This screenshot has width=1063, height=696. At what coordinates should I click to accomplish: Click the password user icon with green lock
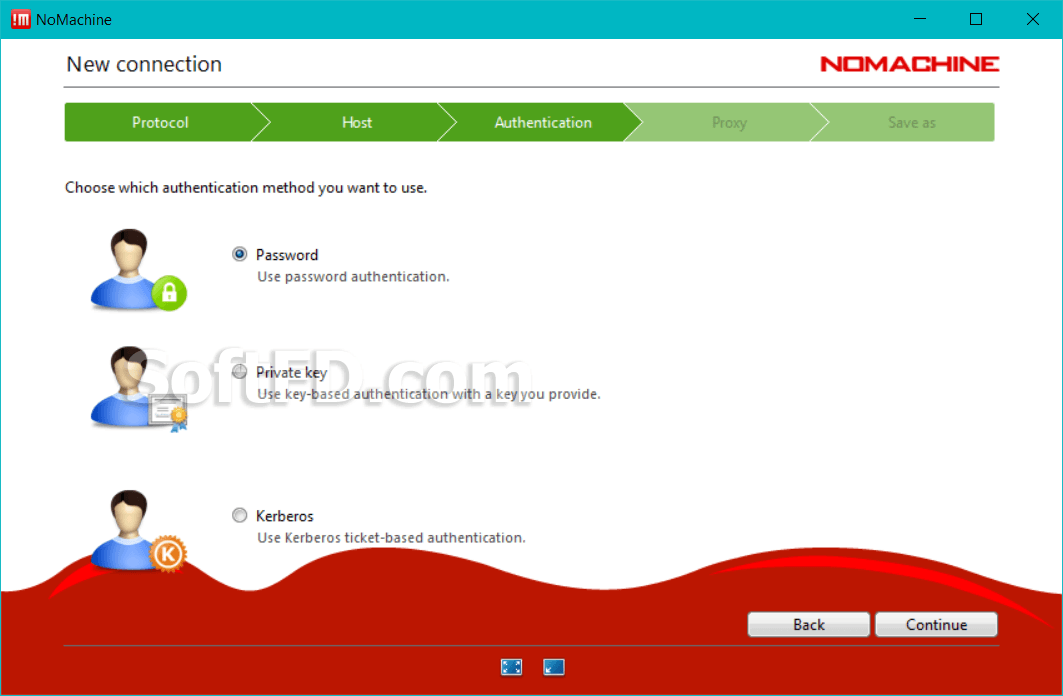click(x=138, y=270)
